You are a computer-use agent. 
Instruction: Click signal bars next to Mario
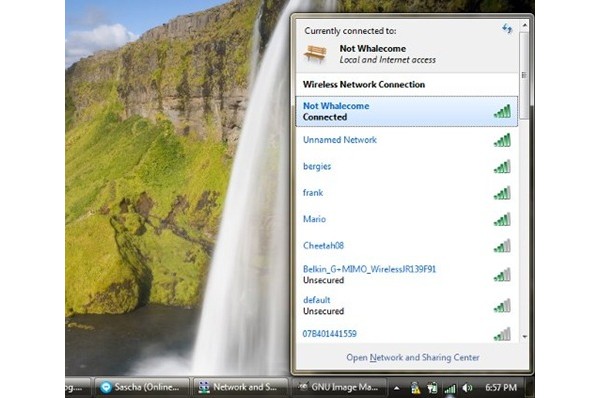point(502,220)
